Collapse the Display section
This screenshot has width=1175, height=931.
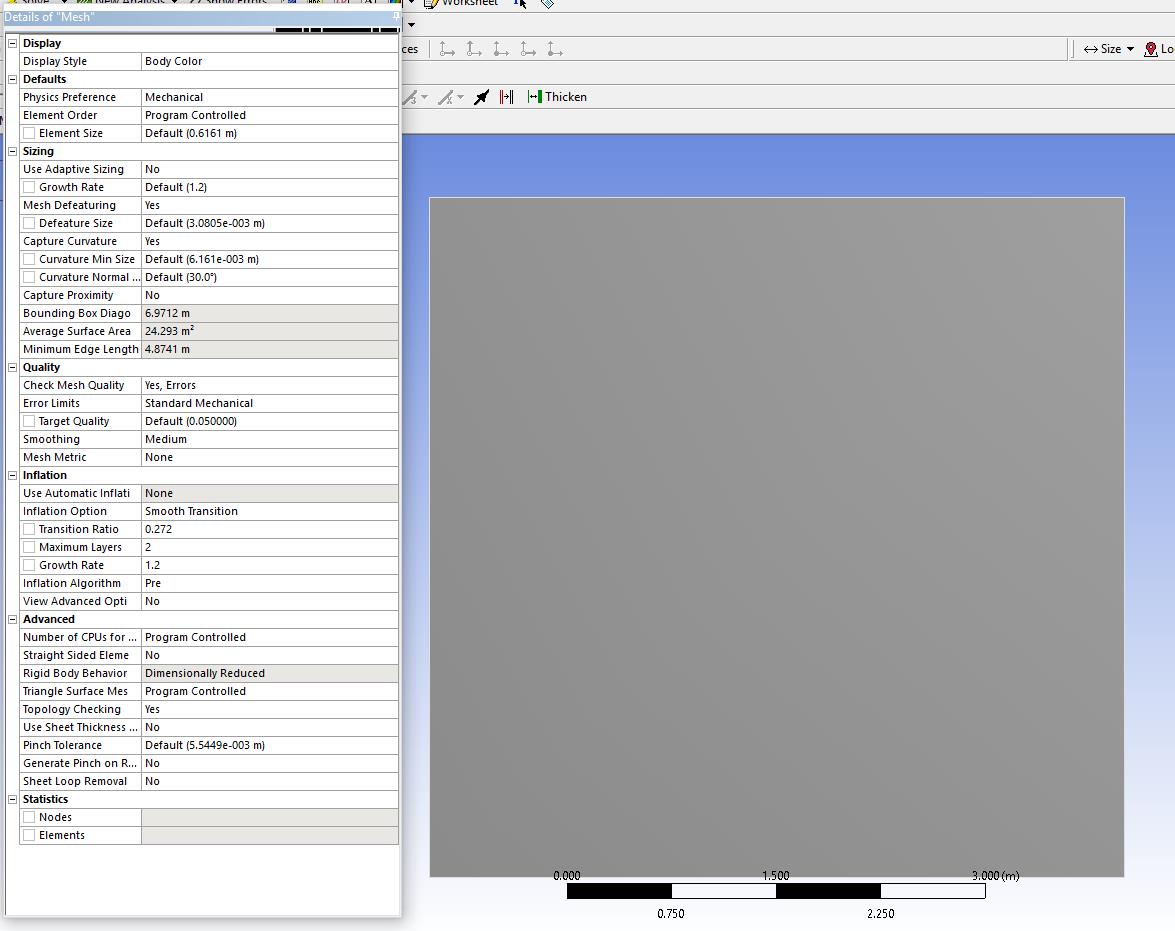12,43
